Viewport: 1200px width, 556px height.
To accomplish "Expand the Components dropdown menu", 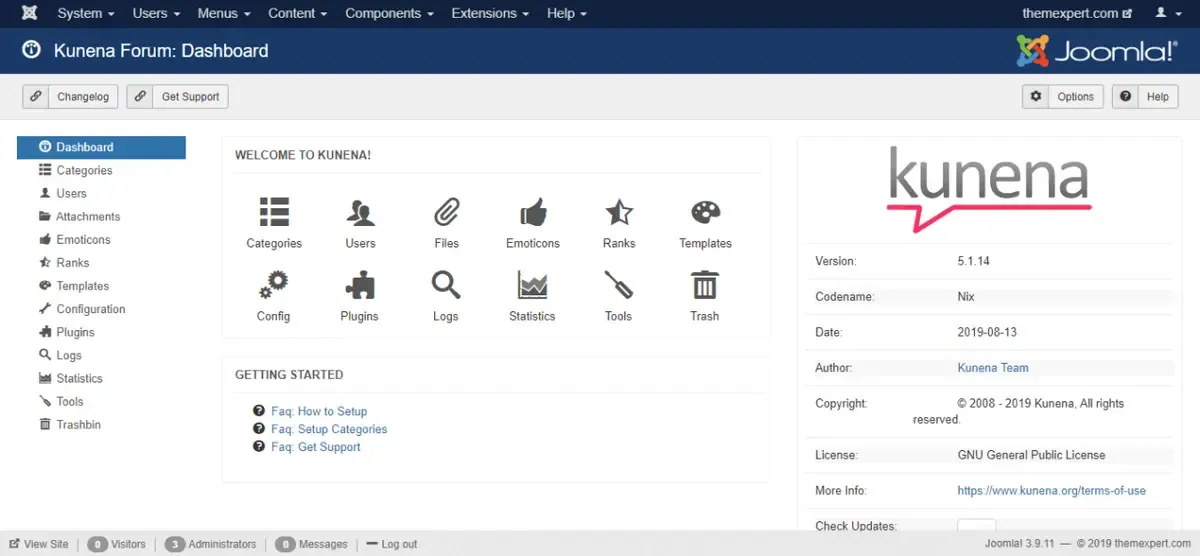I will [389, 13].
